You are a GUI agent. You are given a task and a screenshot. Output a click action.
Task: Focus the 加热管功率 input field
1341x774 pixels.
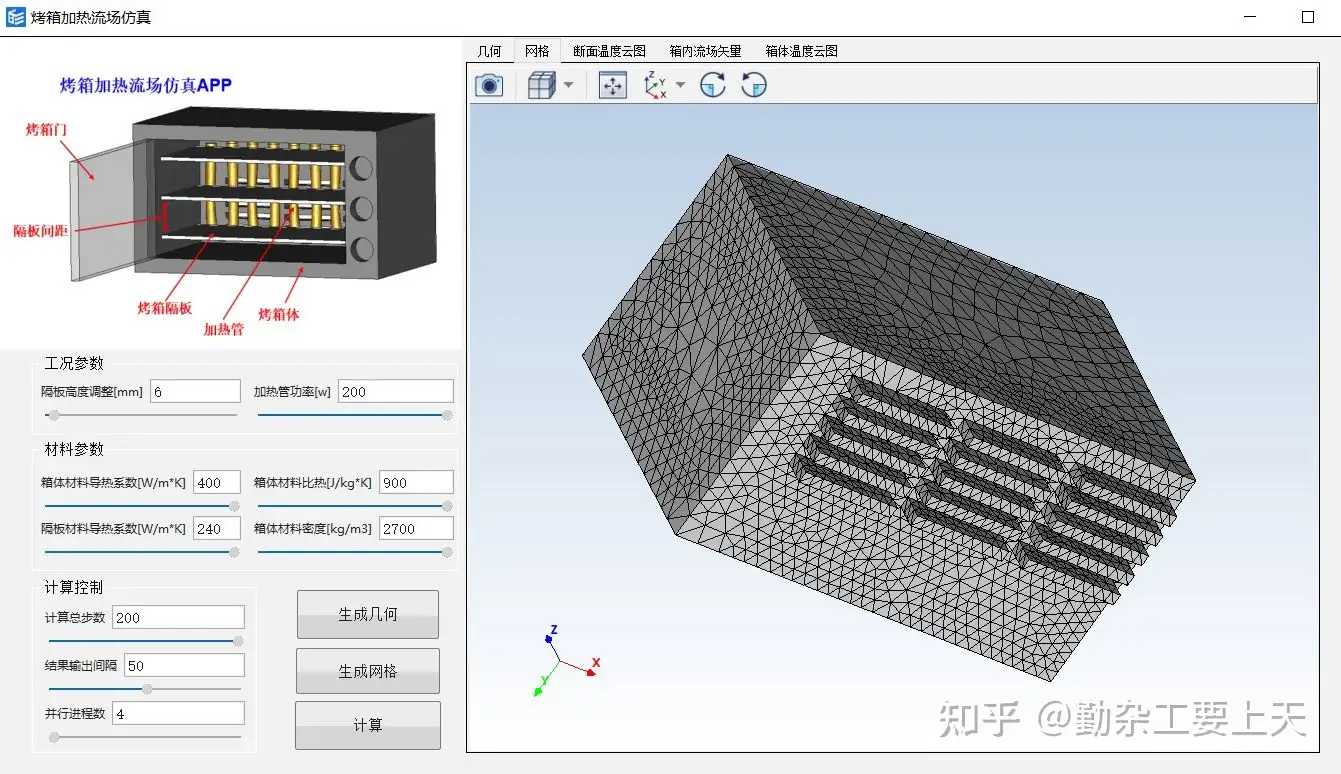tap(395, 392)
